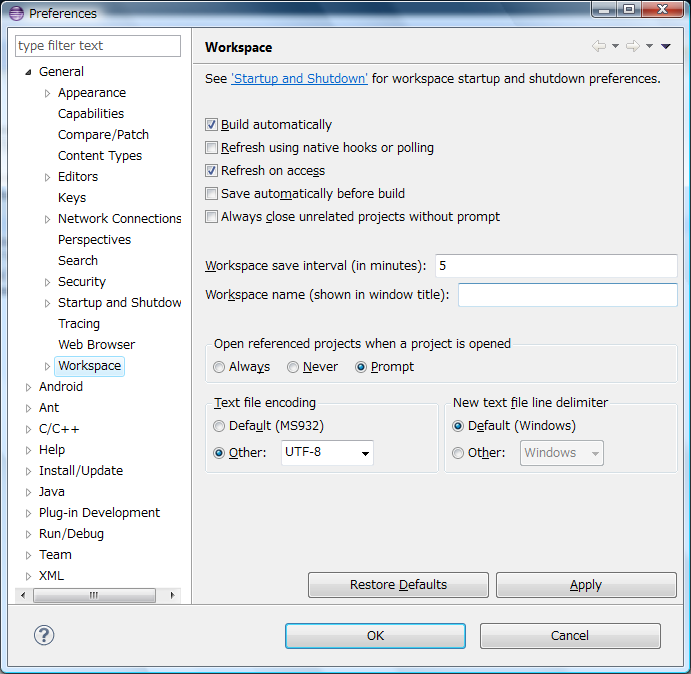
Task: Expand the Appearance tree node
Action: [47, 93]
